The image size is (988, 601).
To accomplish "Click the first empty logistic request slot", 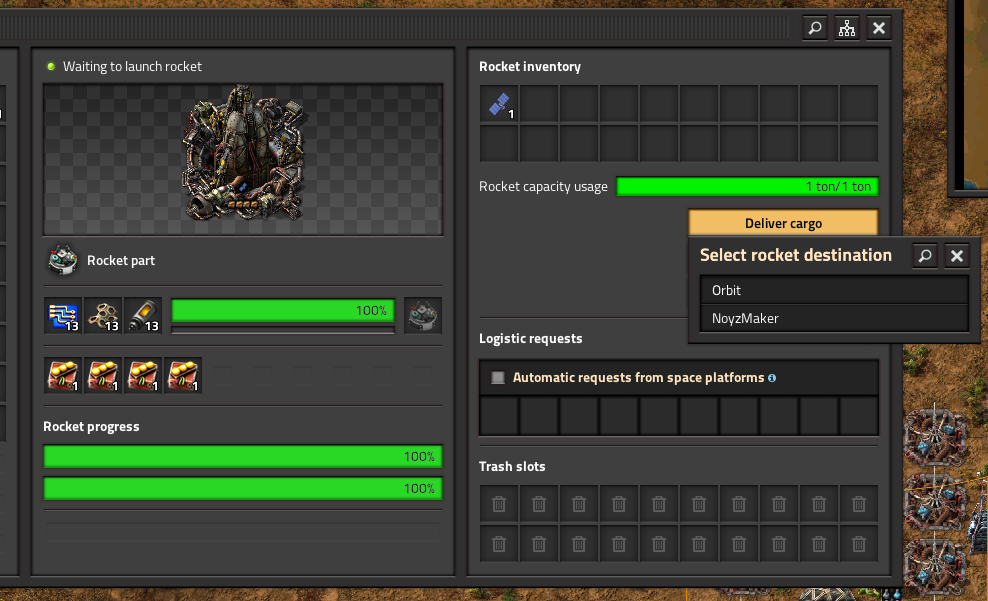I will [499, 416].
